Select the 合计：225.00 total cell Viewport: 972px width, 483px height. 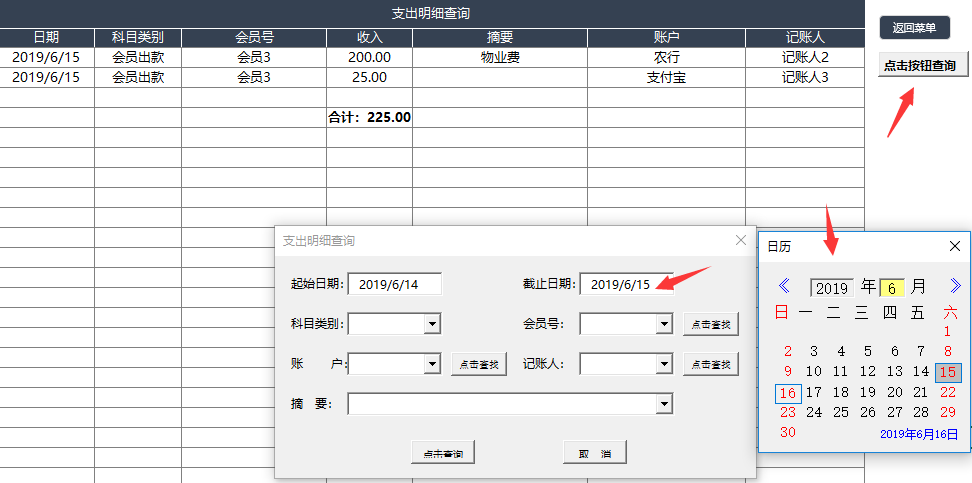coord(369,117)
